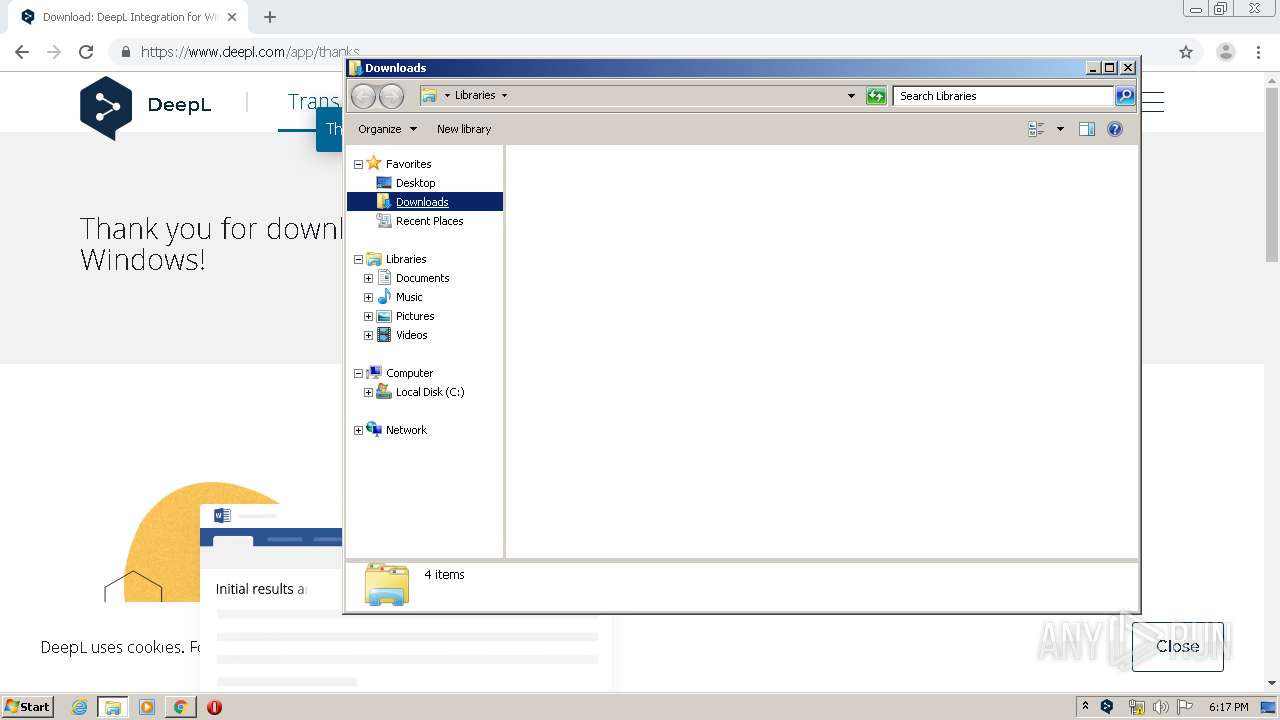
Task: Bookmark this page star icon
Action: pyautogui.click(x=1186, y=52)
